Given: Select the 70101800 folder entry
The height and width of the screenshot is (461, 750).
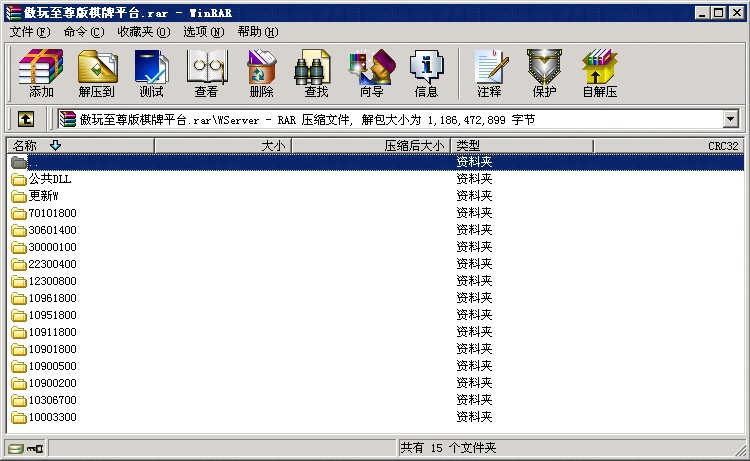Looking at the screenshot, I should coord(52,213).
